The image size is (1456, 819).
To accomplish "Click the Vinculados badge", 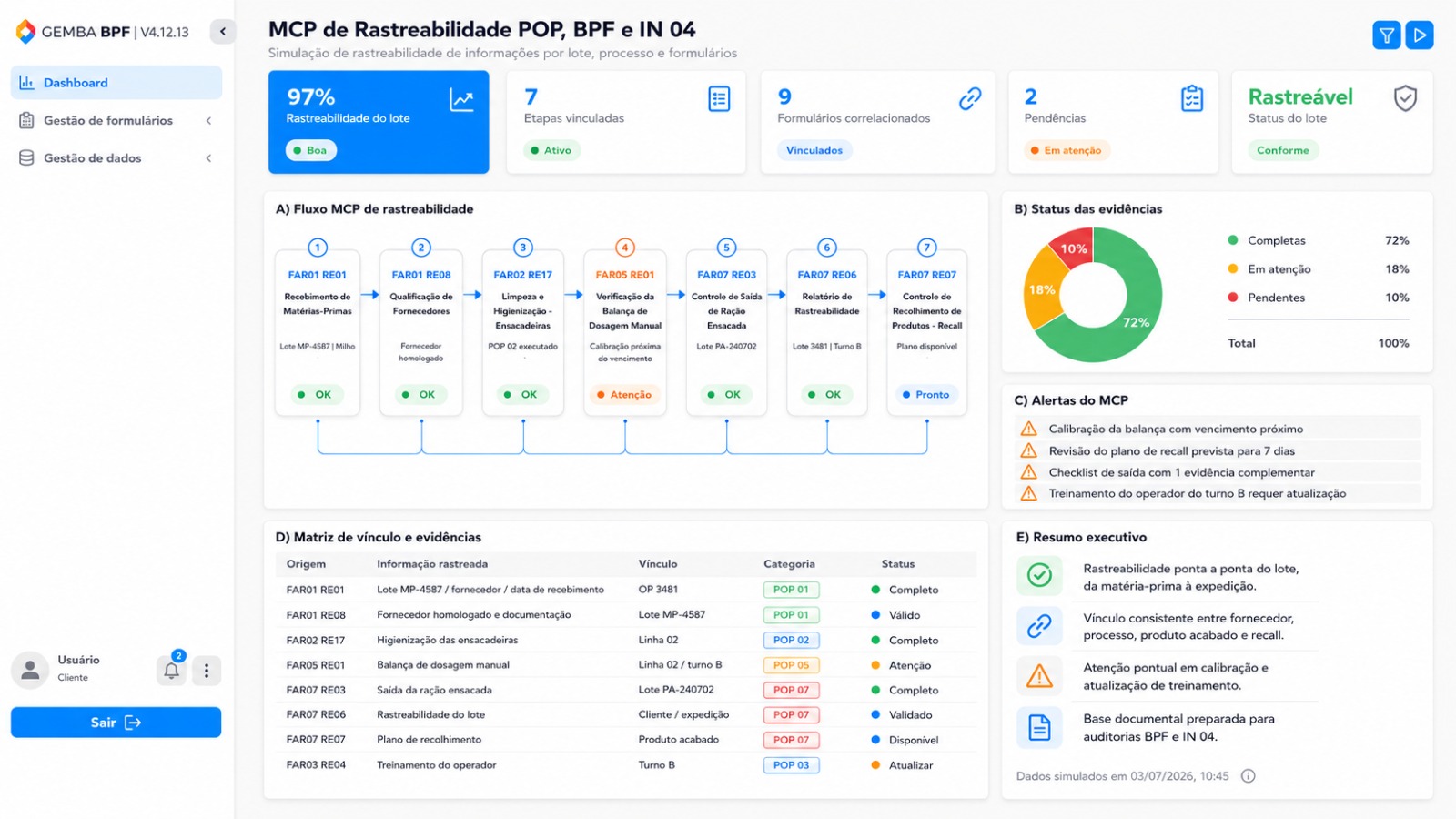I will 814,150.
